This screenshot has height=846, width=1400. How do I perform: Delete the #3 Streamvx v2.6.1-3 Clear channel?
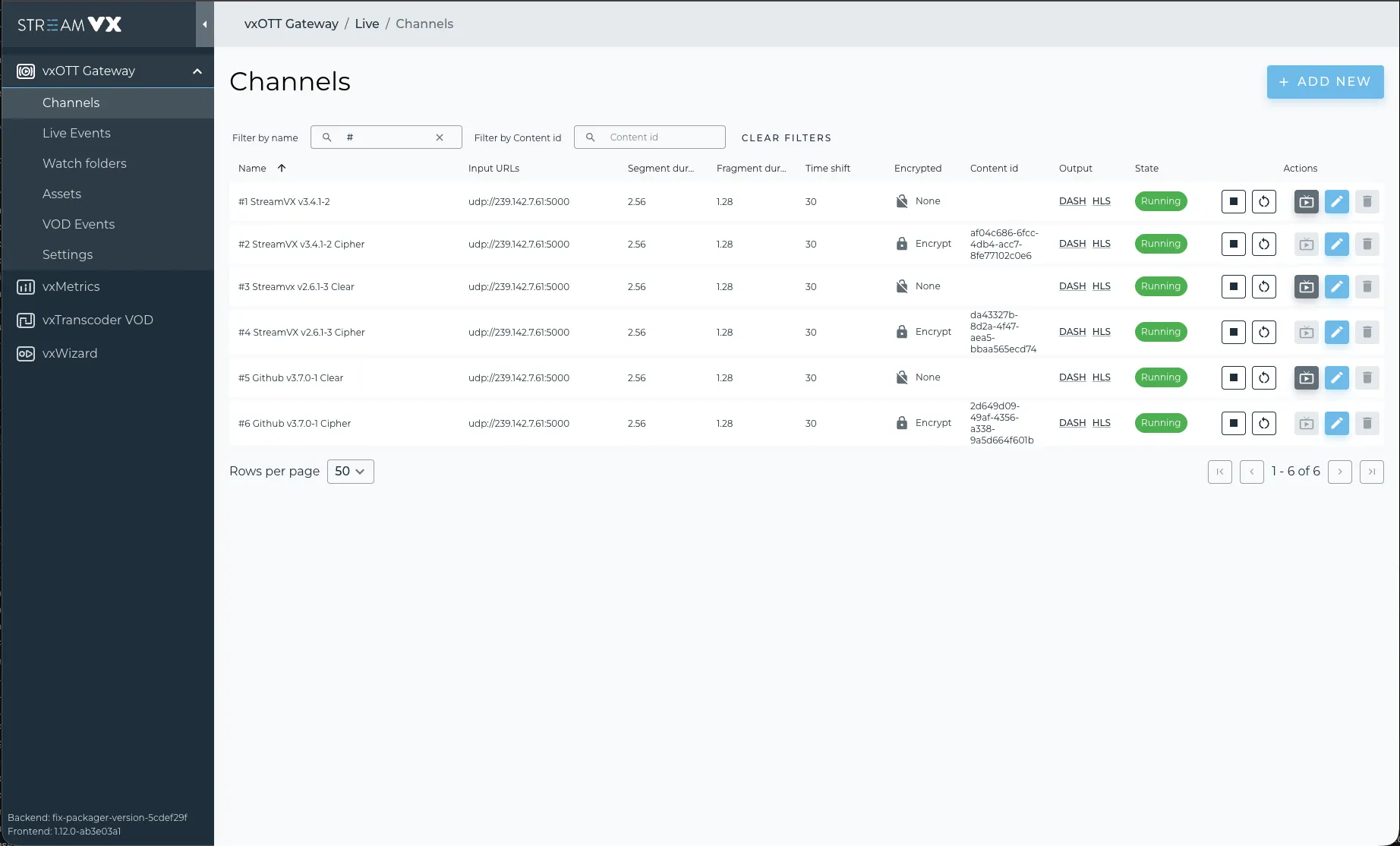tap(1367, 286)
